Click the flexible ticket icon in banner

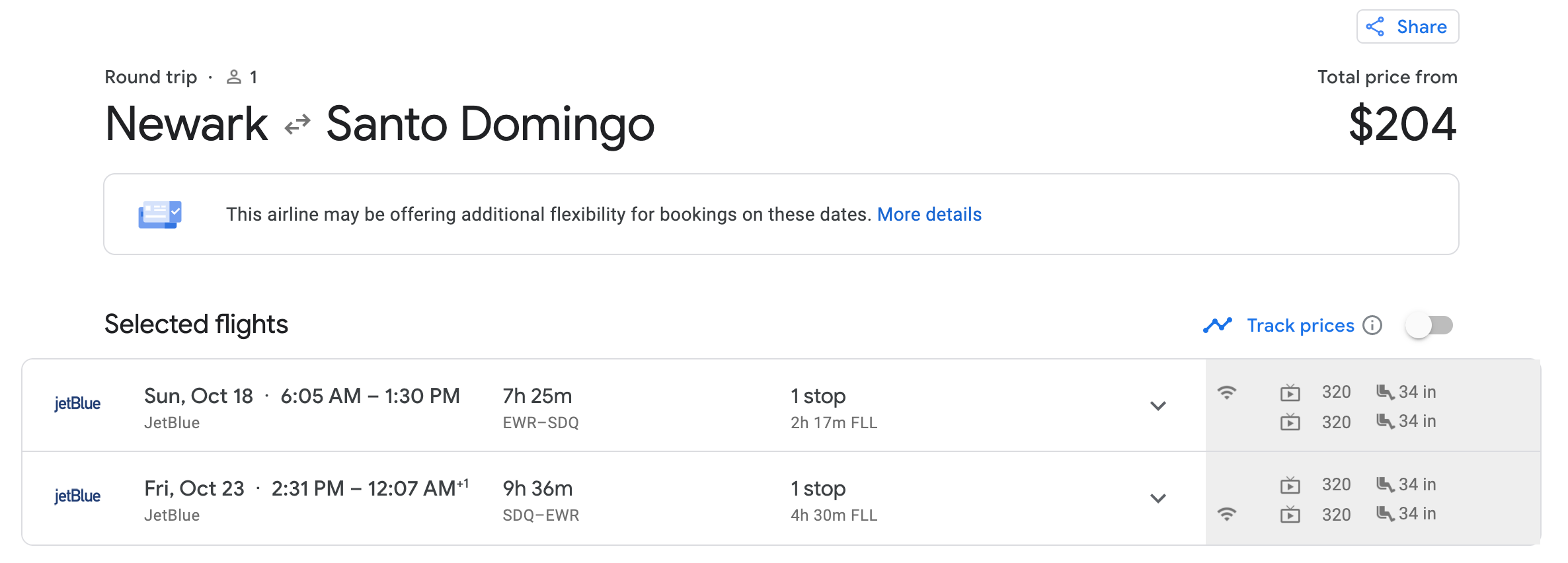coord(159,214)
